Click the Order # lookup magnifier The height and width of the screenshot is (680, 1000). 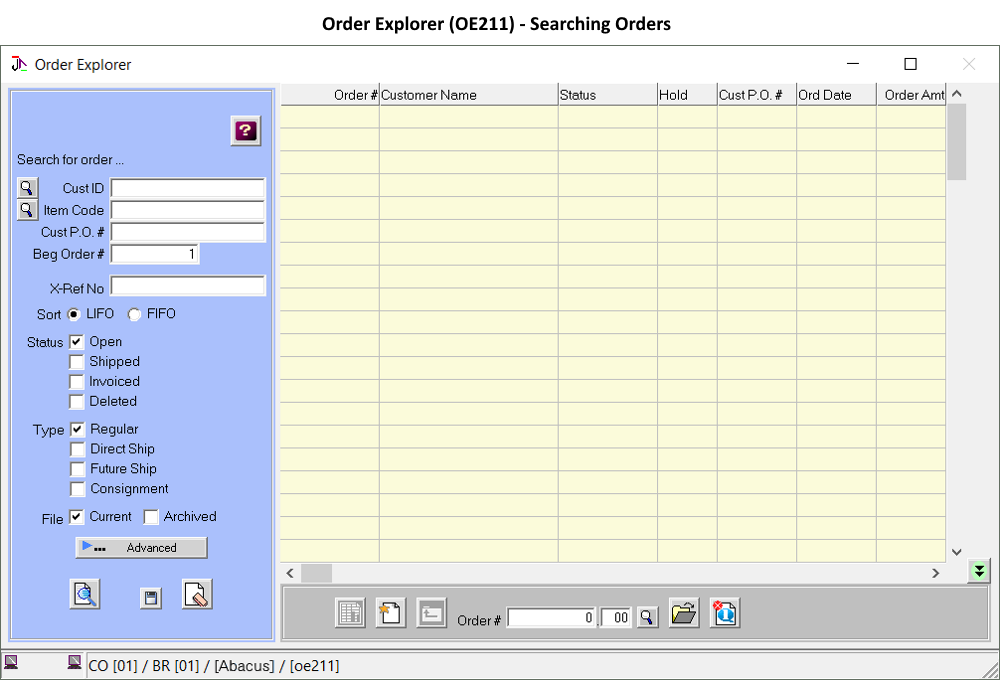coord(647,617)
